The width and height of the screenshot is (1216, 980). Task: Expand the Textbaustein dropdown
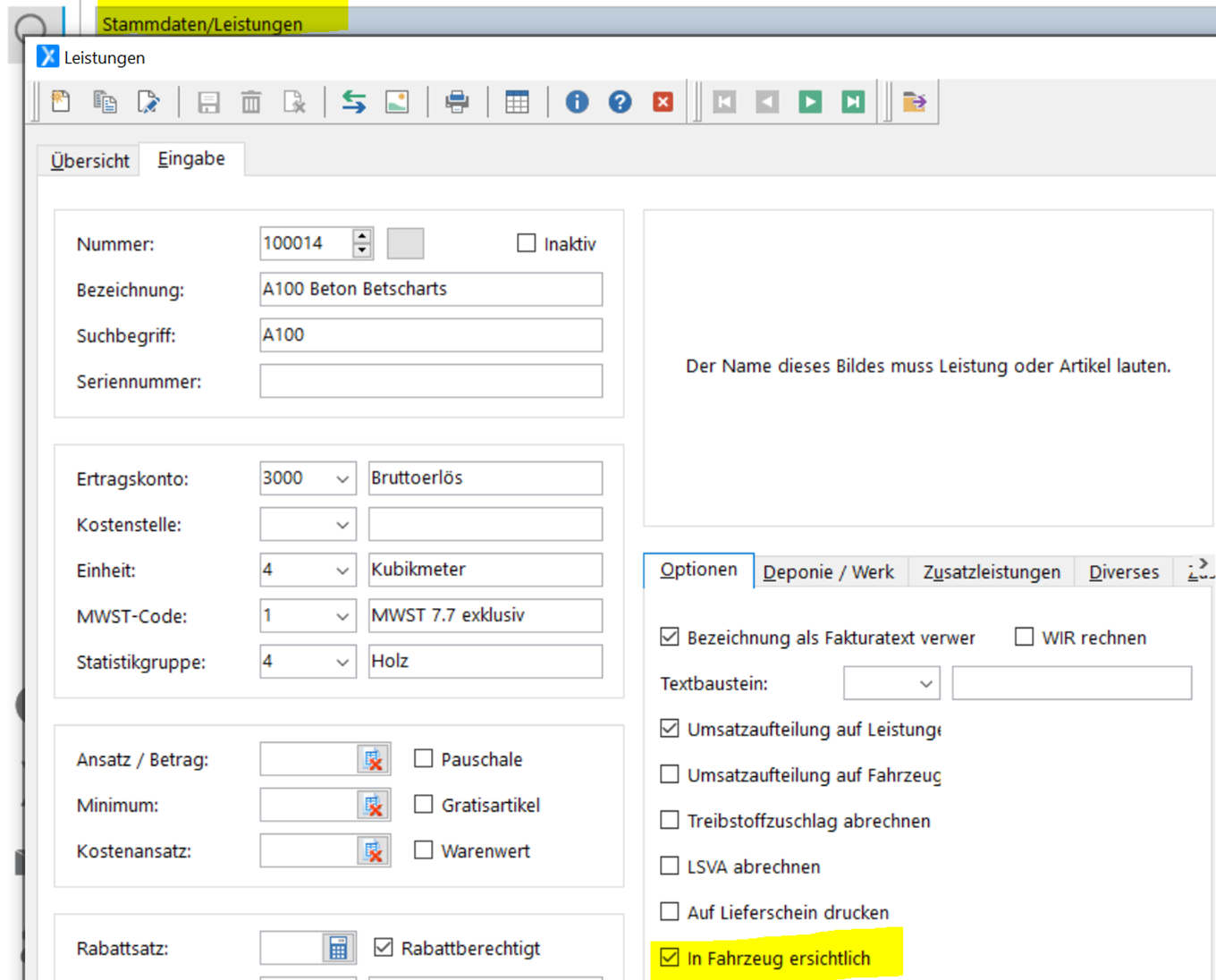925,684
